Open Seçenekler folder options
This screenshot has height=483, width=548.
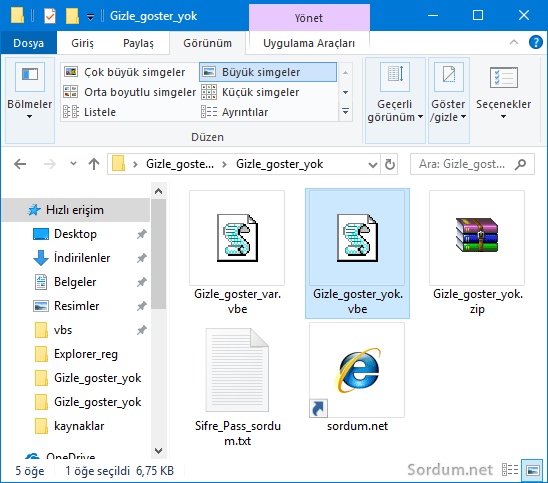(x=503, y=93)
